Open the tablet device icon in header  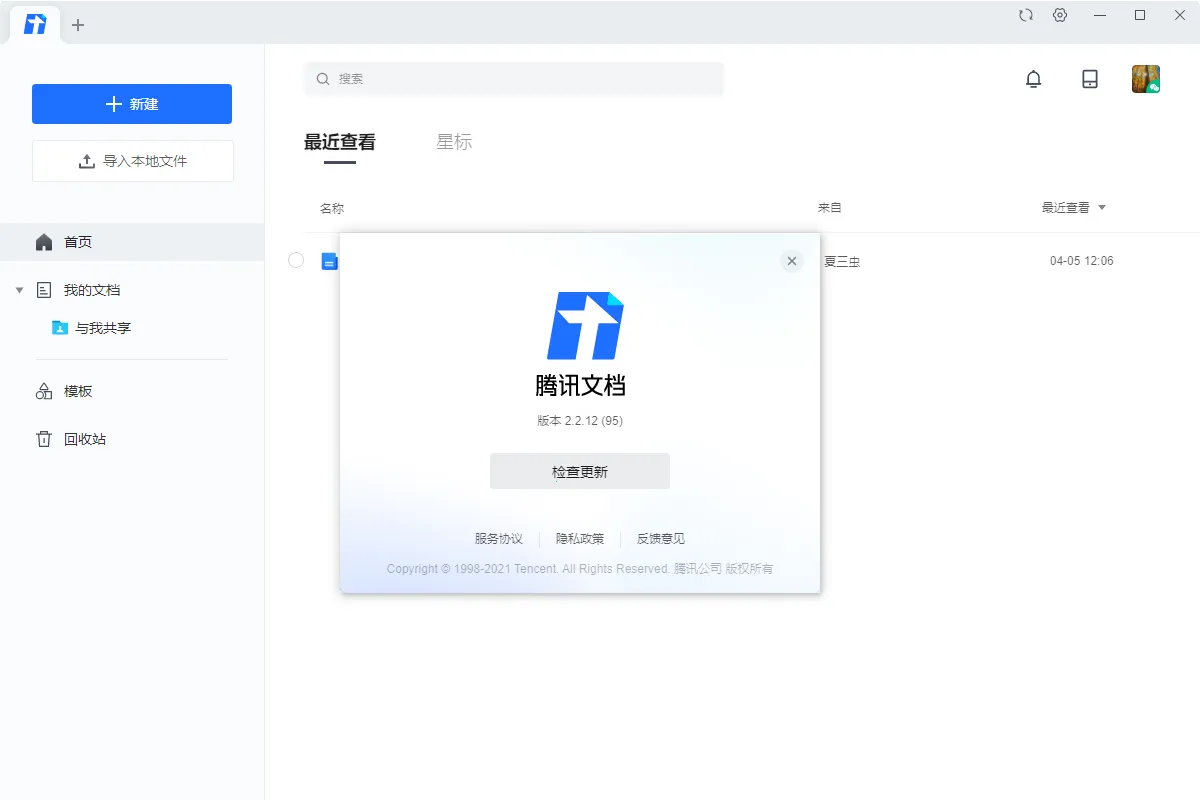(x=1090, y=79)
